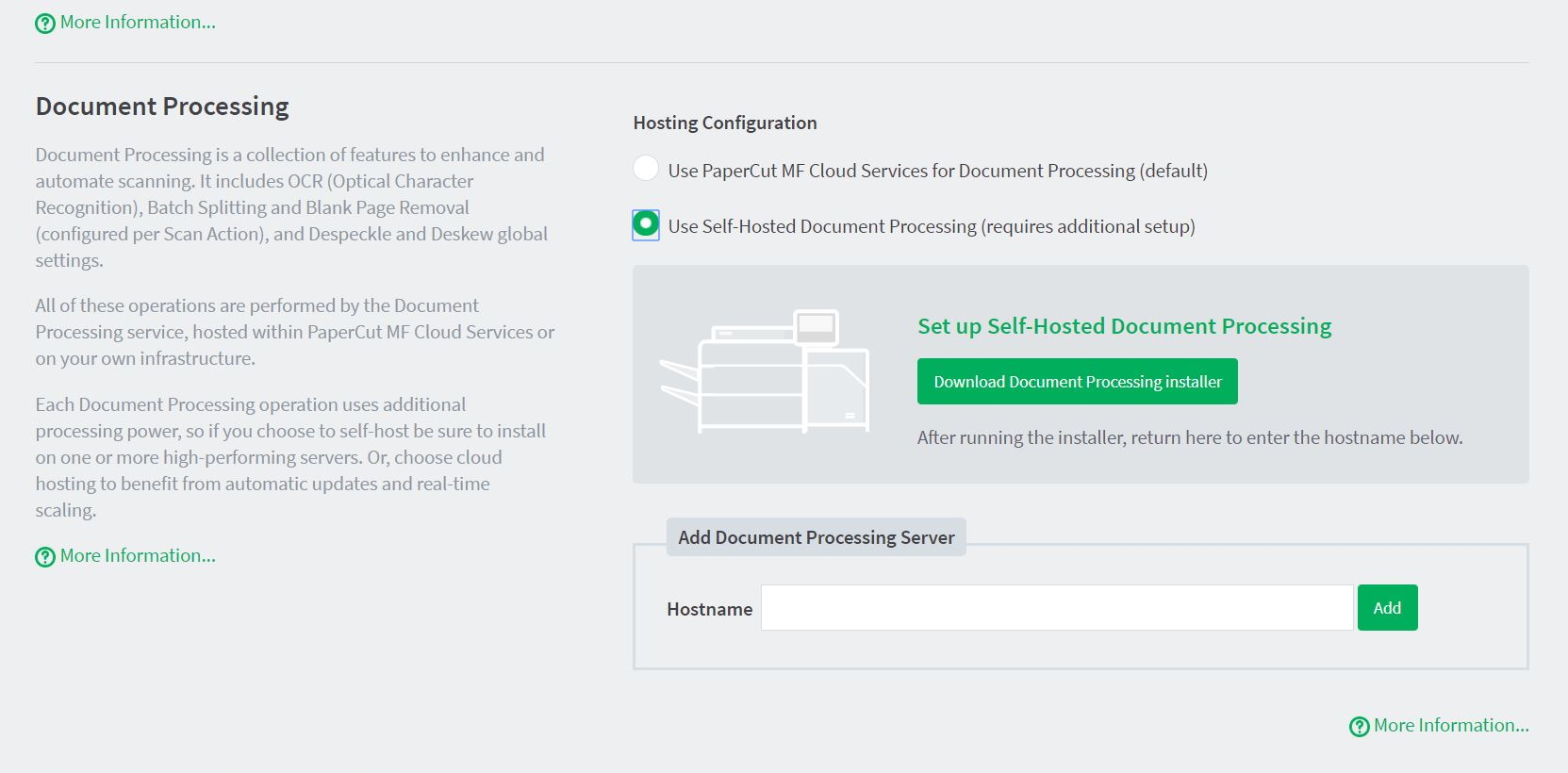Click help icon beside Document Processing description's More Information
The width and height of the screenshot is (1568, 773).
coord(45,557)
